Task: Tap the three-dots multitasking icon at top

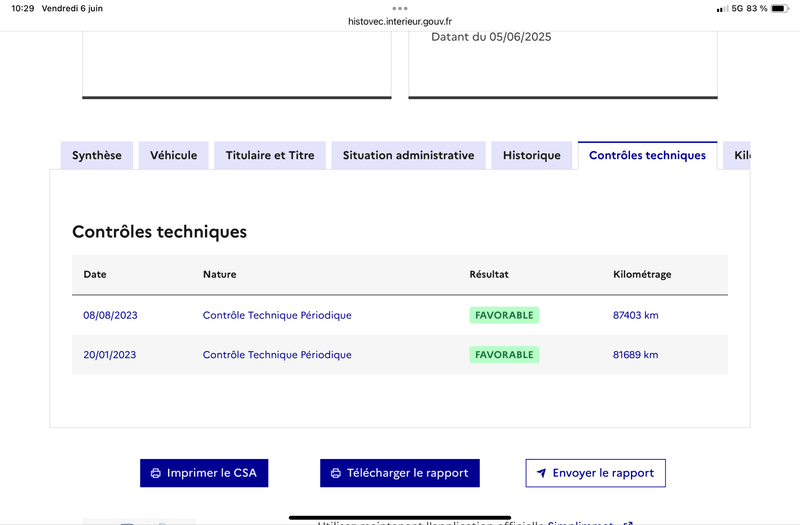Action: [x=400, y=8]
